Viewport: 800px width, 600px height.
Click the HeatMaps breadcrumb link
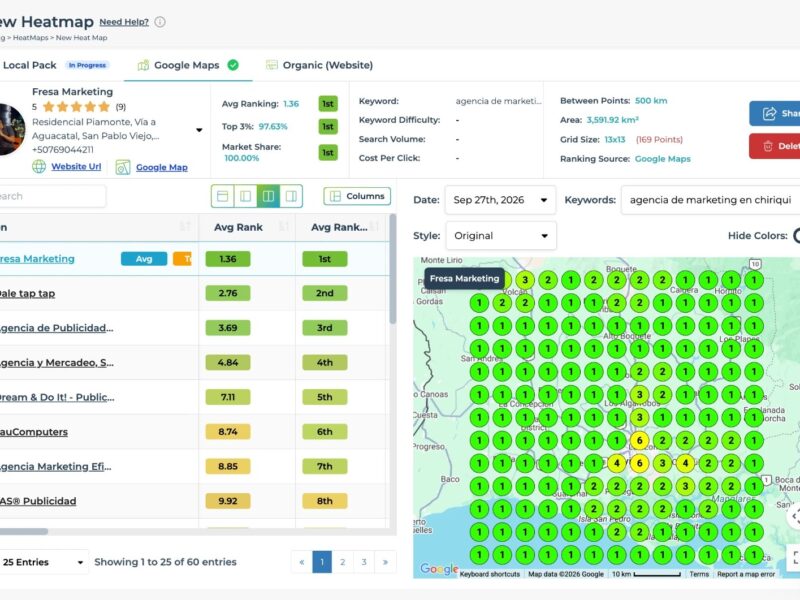click(31, 38)
